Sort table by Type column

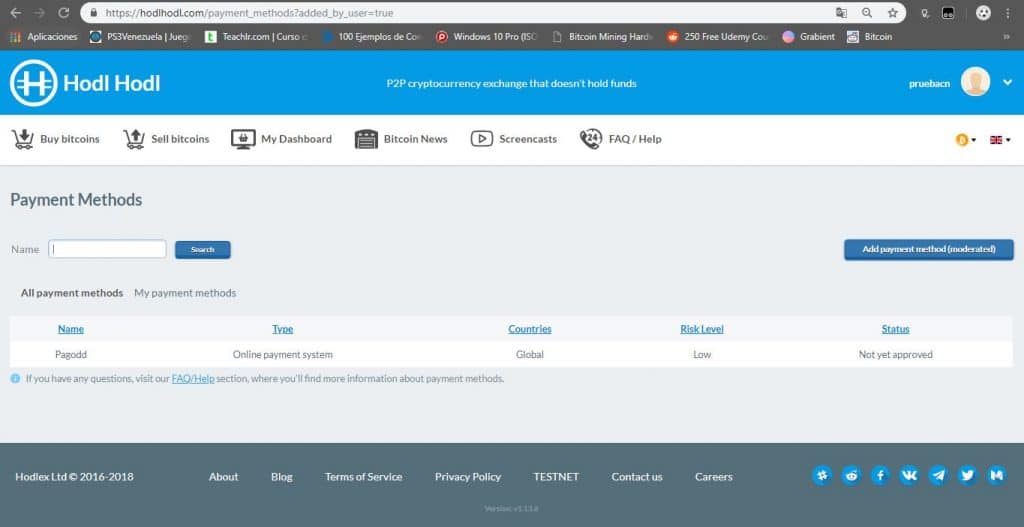[x=283, y=329]
